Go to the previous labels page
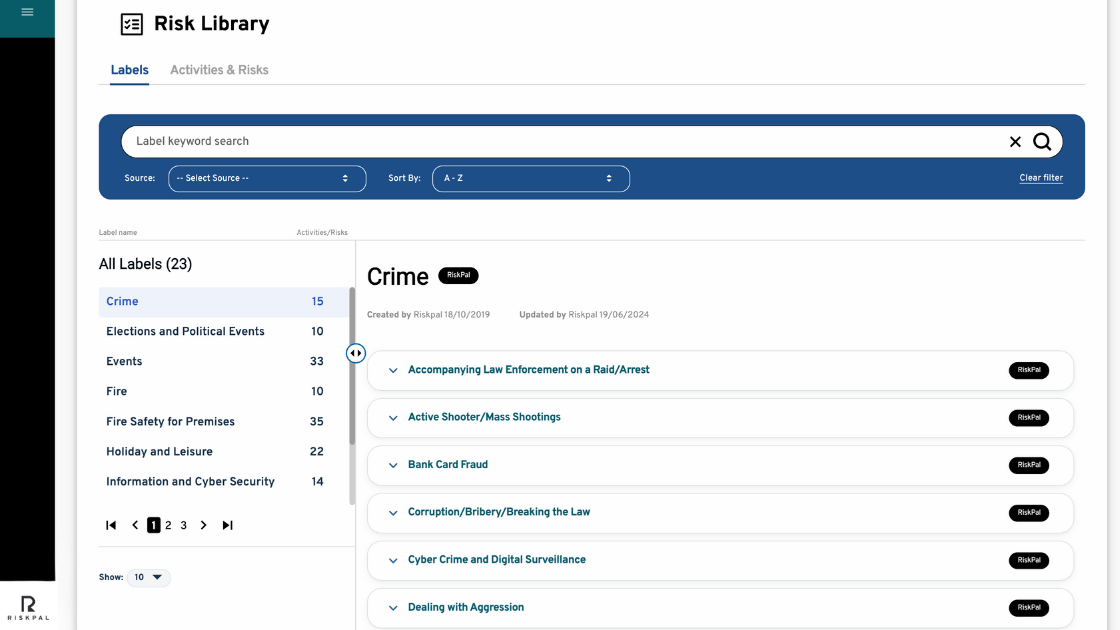This screenshot has width=1120, height=630. click(x=135, y=525)
